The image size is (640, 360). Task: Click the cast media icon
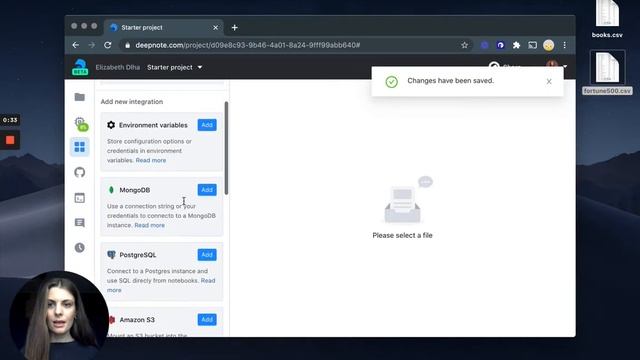(x=532, y=45)
